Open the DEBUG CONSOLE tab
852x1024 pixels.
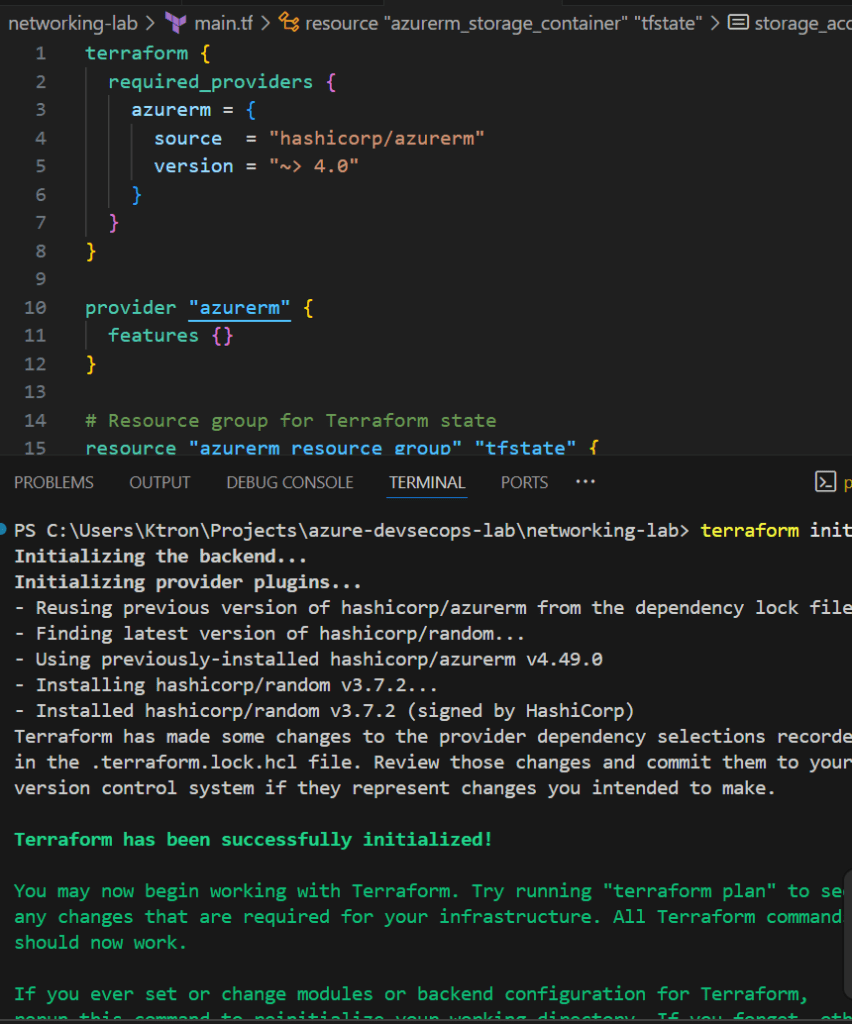[x=289, y=482]
